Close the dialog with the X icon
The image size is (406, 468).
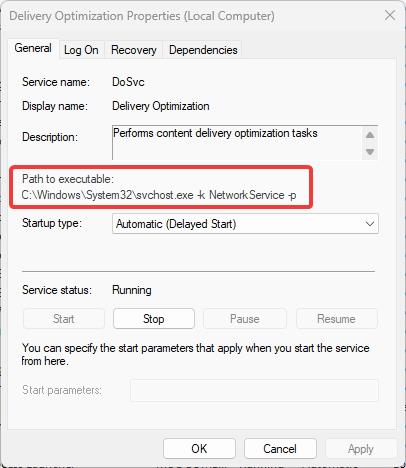pyautogui.click(x=390, y=15)
